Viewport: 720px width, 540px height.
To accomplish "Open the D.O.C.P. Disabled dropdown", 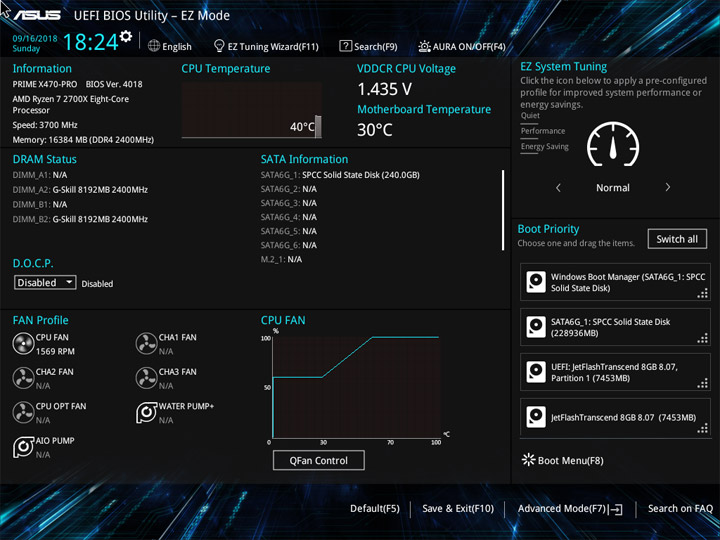I will (45, 282).
